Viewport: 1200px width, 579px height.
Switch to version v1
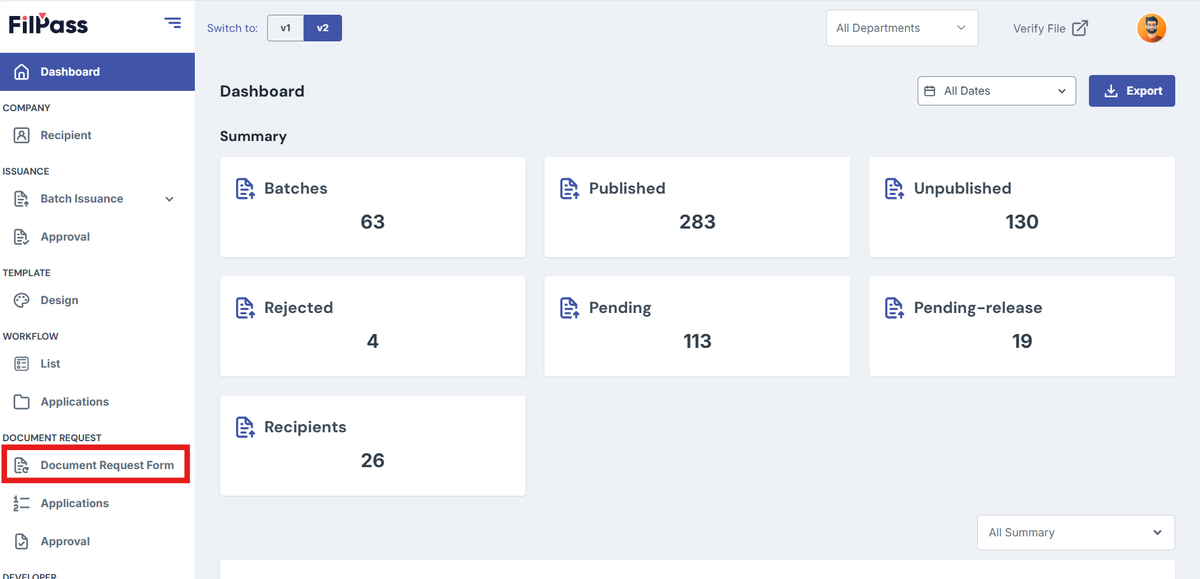pos(285,28)
